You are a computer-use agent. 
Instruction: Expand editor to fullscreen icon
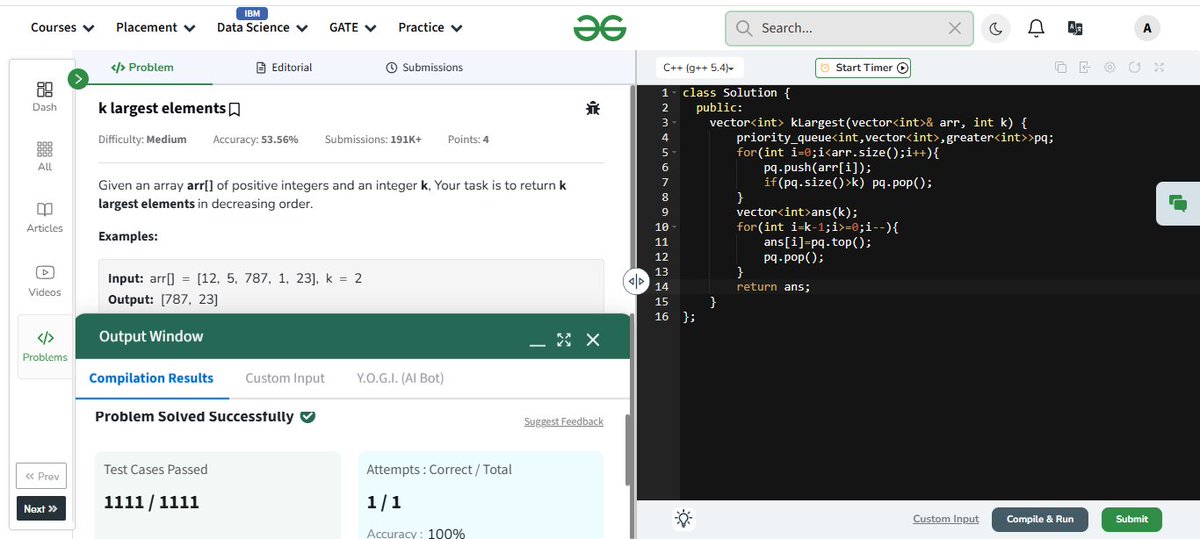click(x=1158, y=67)
